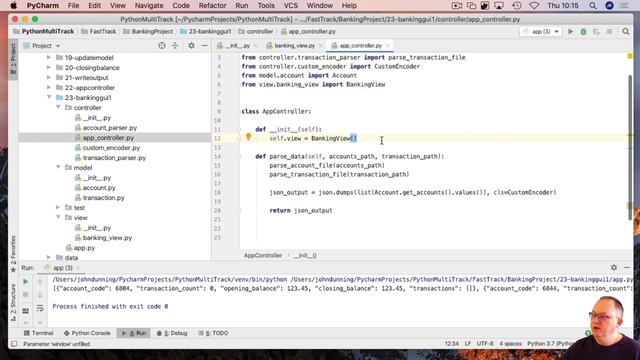Click the 4 spaces indent setting
This screenshot has width=640, height=360.
tap(510, 344)
